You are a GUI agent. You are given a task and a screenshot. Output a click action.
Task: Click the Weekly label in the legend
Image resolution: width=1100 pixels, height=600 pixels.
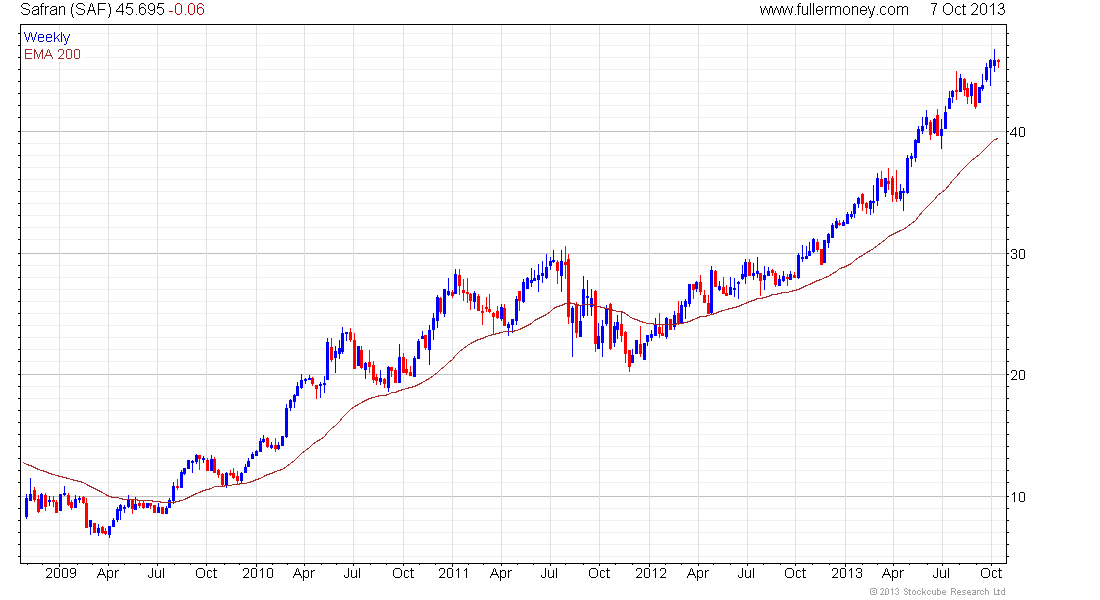click(x=47, y=37)
